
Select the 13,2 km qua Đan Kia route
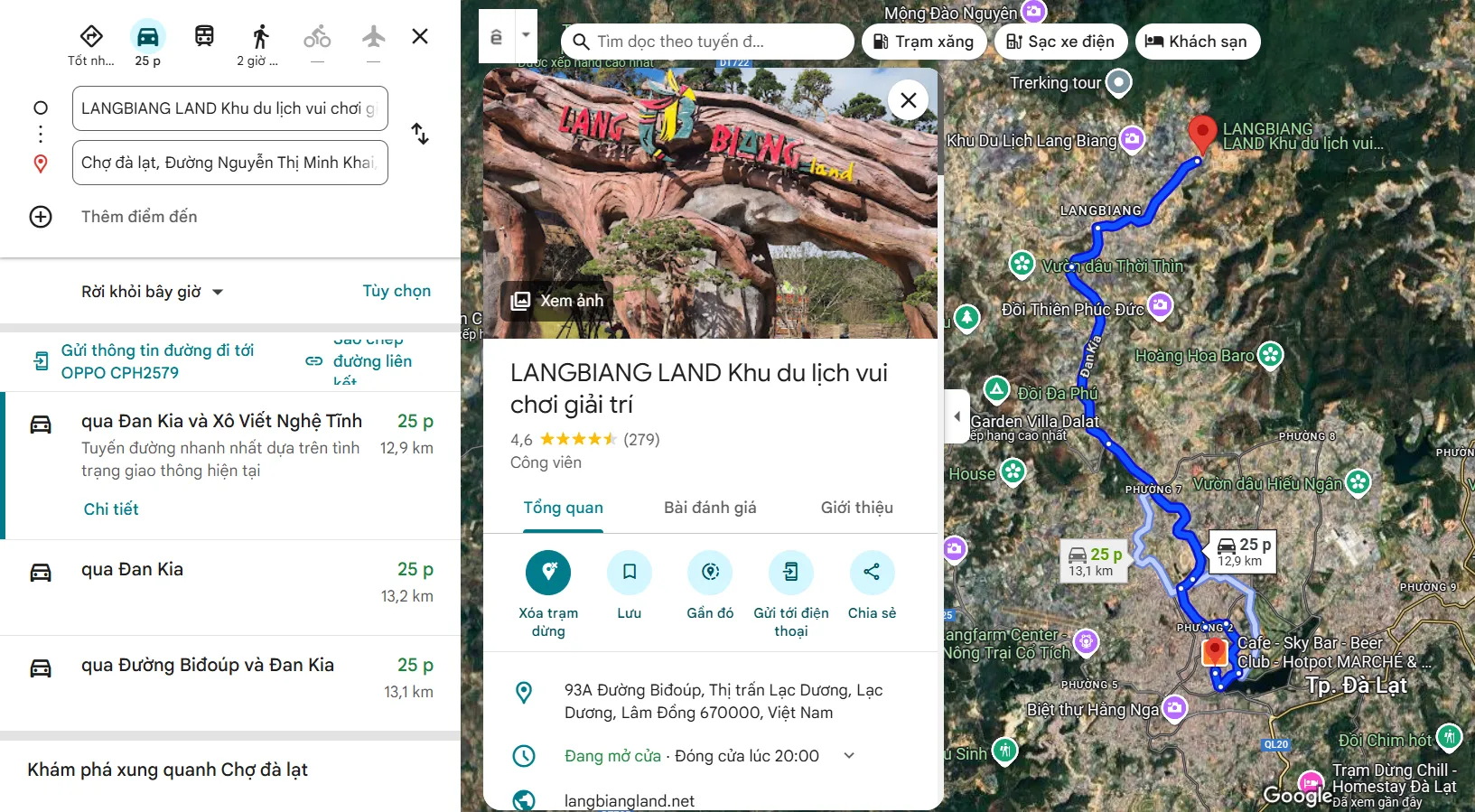230,587
